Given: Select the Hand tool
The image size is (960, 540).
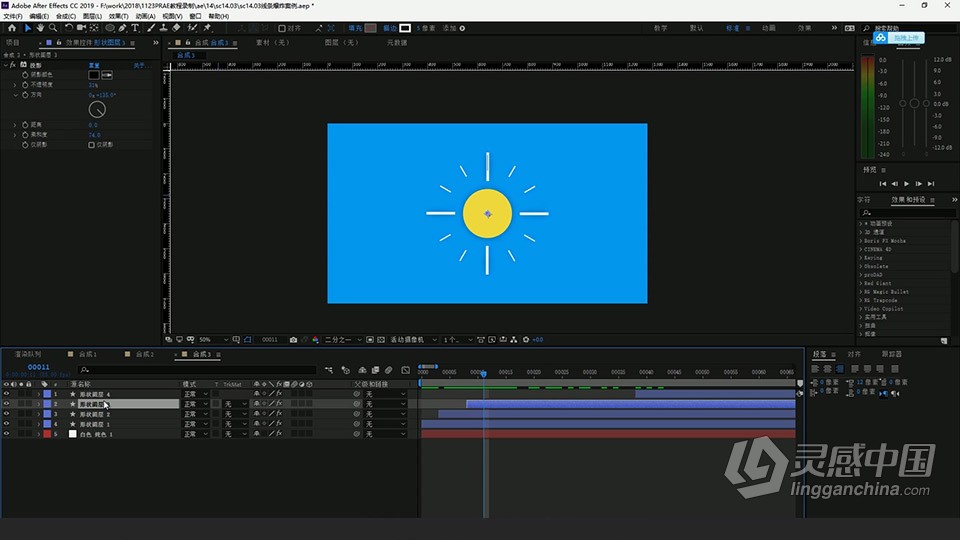Looking at the screenshot, I should 40,28.
